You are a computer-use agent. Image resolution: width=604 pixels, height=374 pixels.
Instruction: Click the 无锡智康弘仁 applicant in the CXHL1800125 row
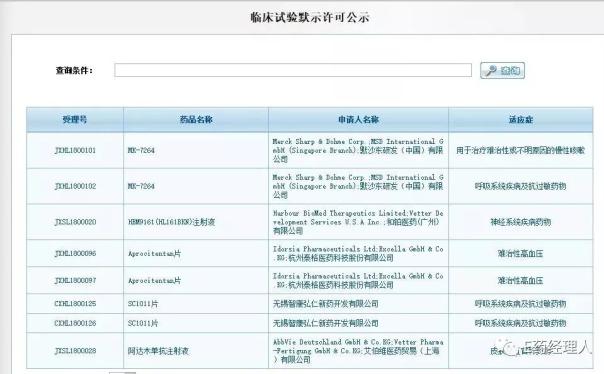[325, 304]
